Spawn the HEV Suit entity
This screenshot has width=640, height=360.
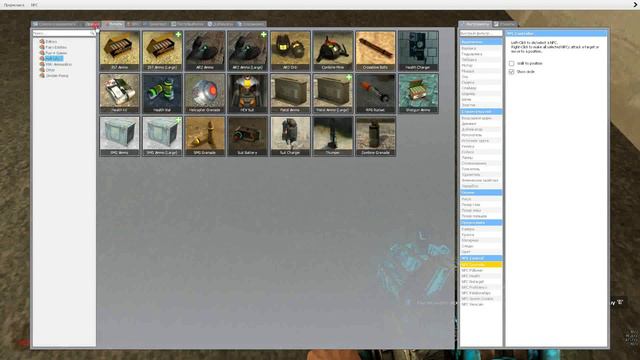(x=247, y=93)
